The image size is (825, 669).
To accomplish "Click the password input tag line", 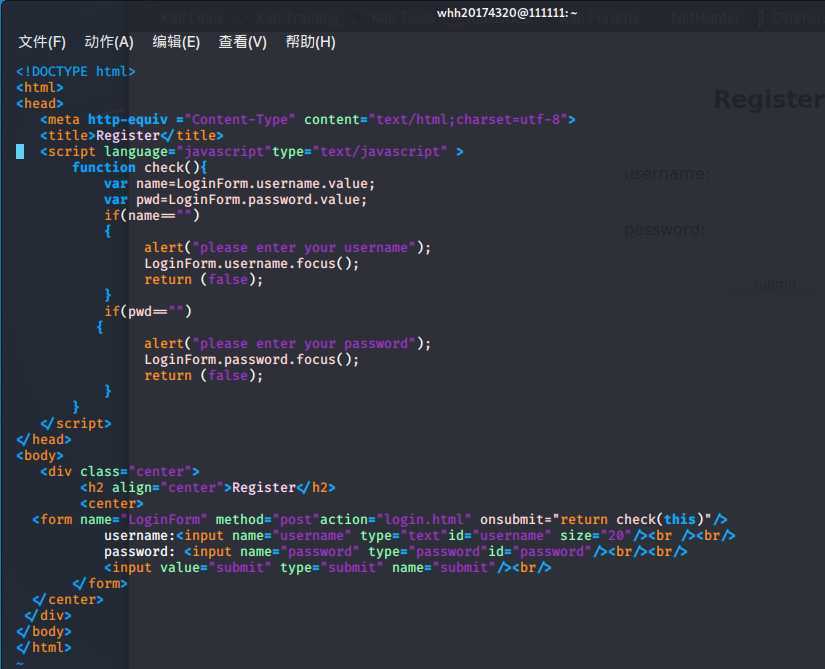I will [x=396, y=552].
